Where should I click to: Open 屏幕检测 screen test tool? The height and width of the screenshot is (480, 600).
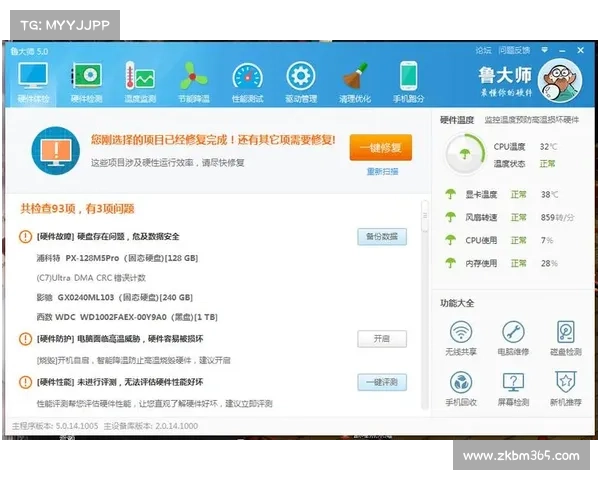tap(513, 389)
